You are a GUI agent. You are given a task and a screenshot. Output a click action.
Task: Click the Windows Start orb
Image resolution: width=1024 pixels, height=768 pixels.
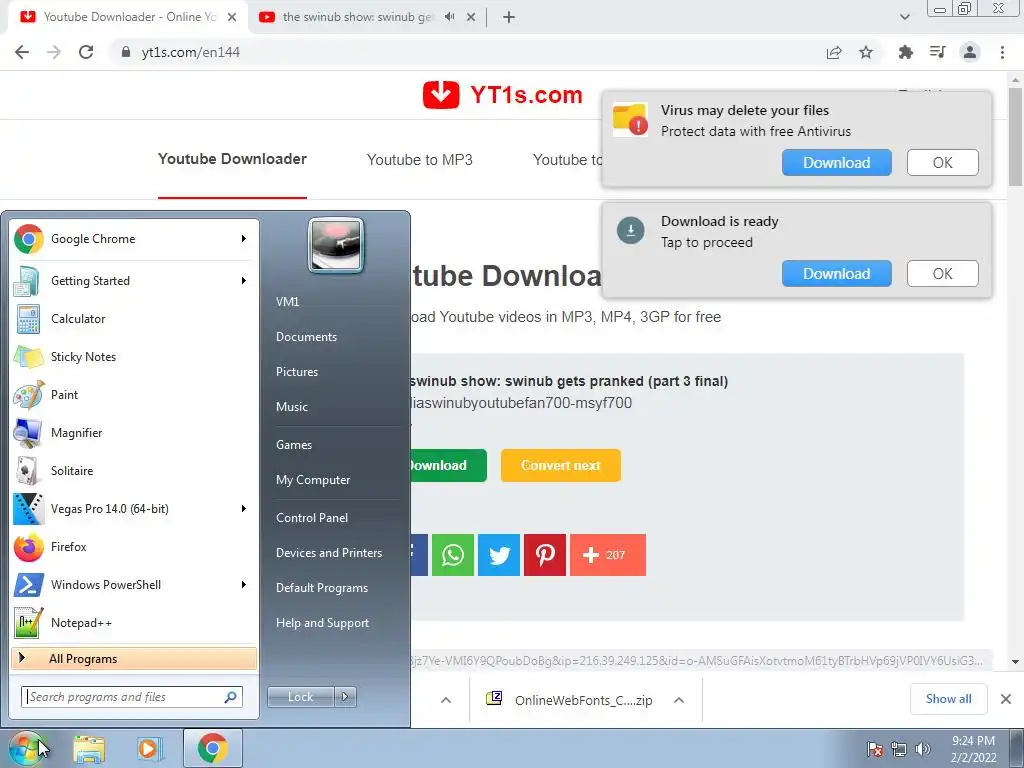[25, 748]
